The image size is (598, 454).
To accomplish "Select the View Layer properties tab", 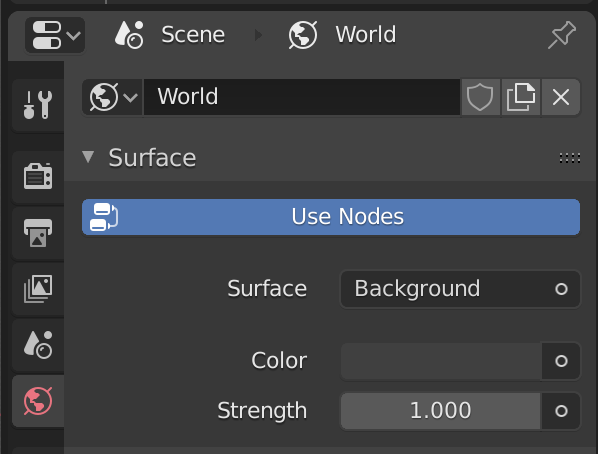I will (x=38, y=289).
